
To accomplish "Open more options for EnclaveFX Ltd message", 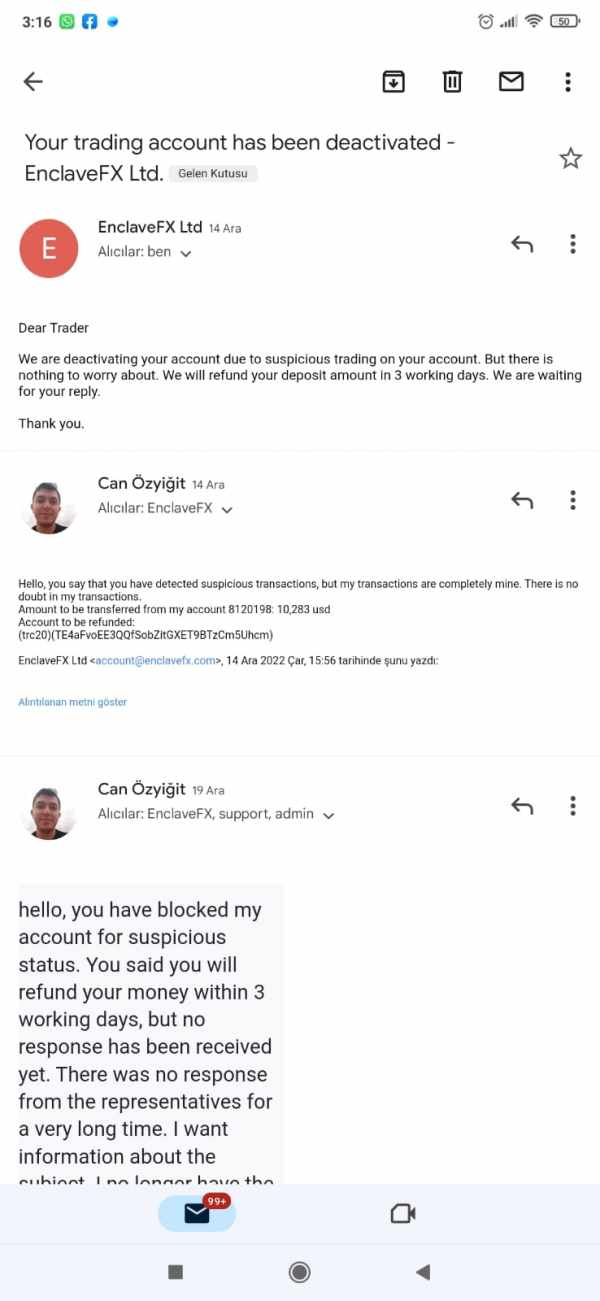I will (573, 244).
